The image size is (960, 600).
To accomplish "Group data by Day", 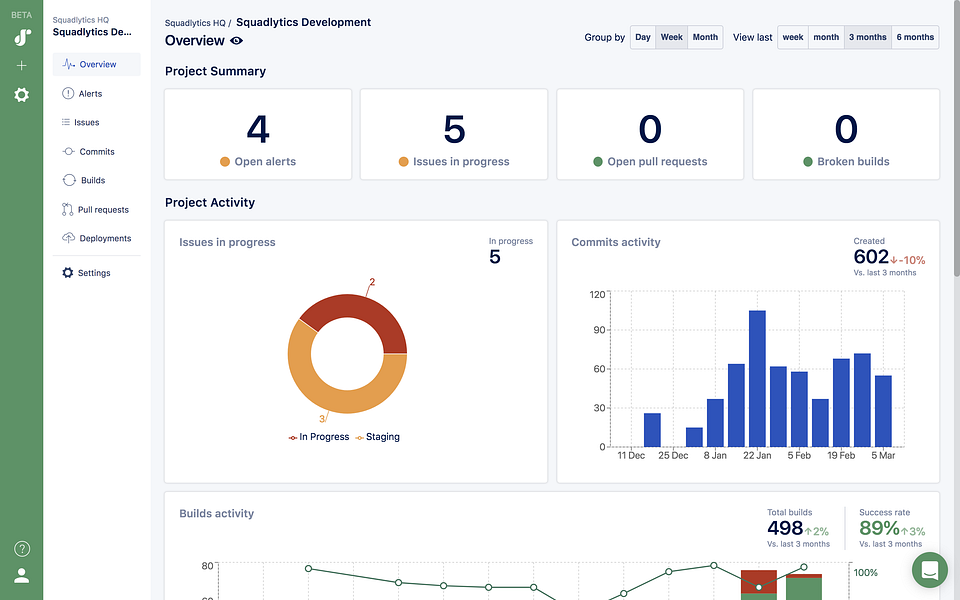I will click(643, 37).
